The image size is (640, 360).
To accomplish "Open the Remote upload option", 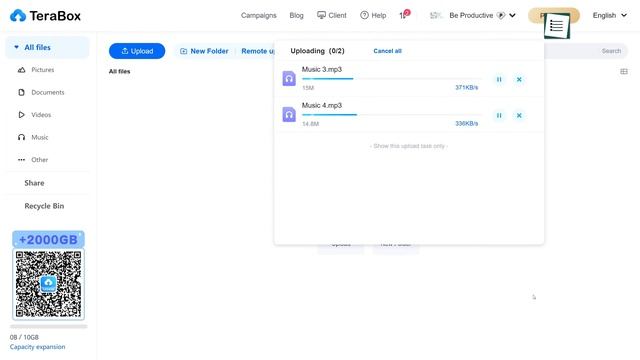I will click(x=258, y=51).
